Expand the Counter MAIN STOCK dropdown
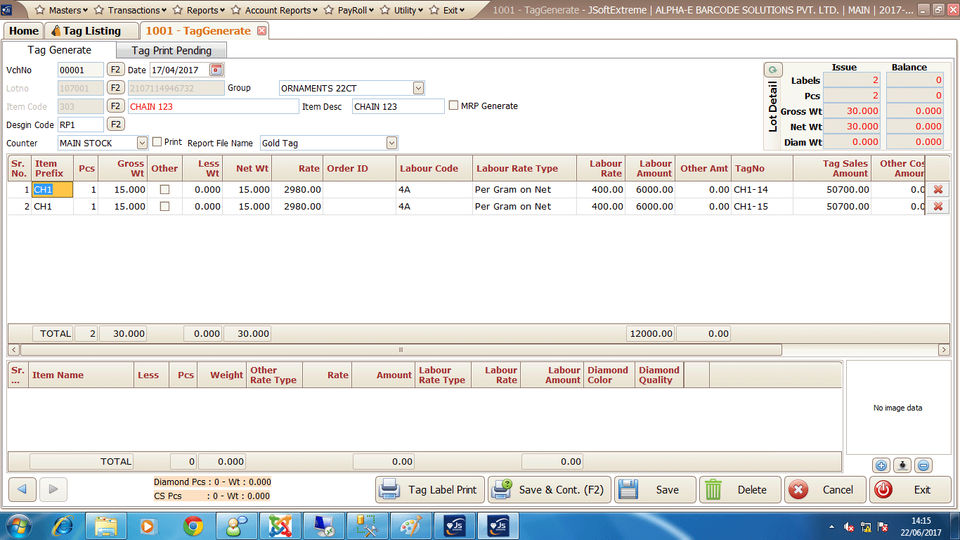This screenshot has height=540, width=960. [141, 143]
